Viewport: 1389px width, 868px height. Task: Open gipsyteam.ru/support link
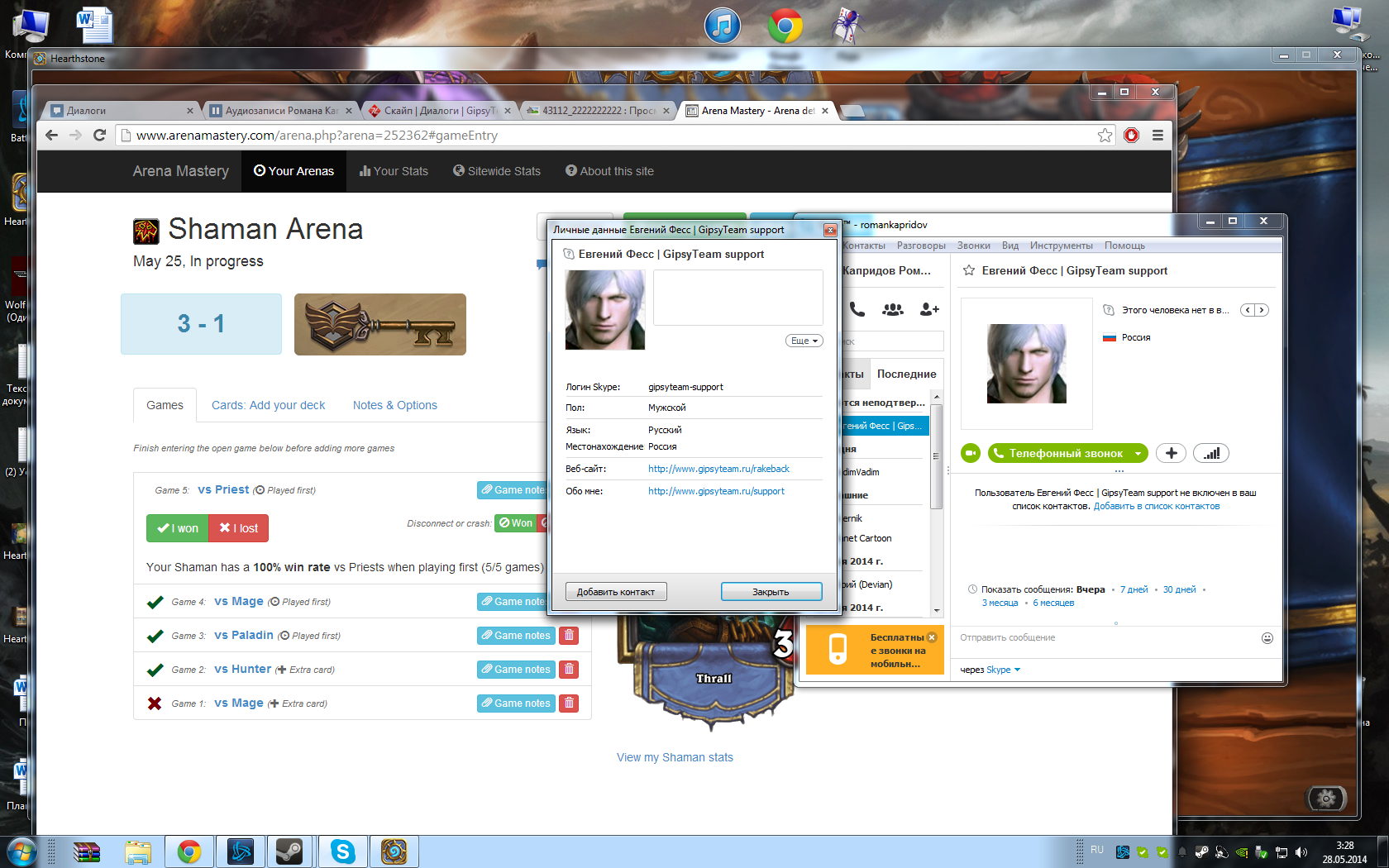[716, 491]
